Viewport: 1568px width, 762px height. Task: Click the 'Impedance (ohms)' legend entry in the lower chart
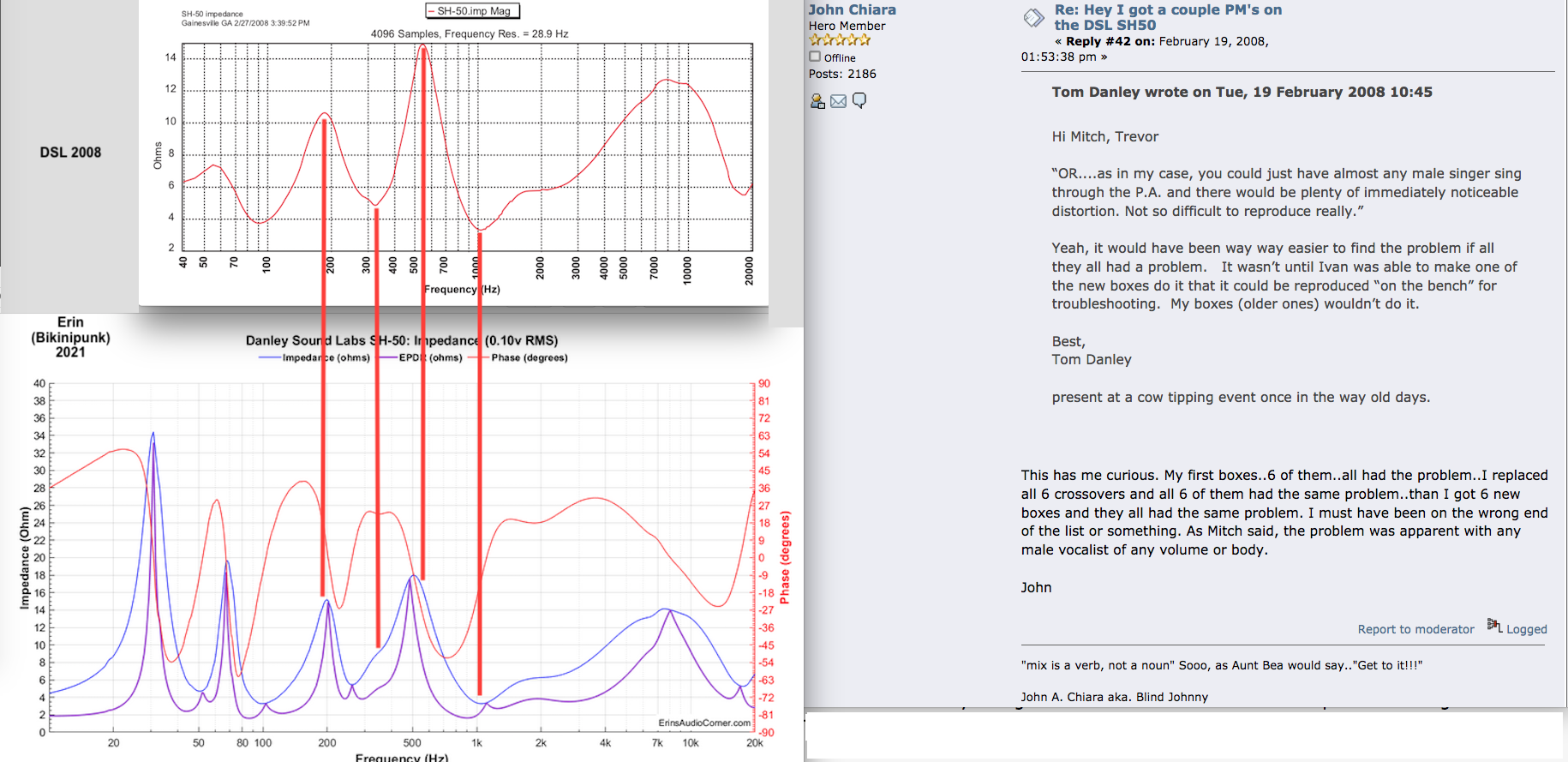tap(314, 357)
